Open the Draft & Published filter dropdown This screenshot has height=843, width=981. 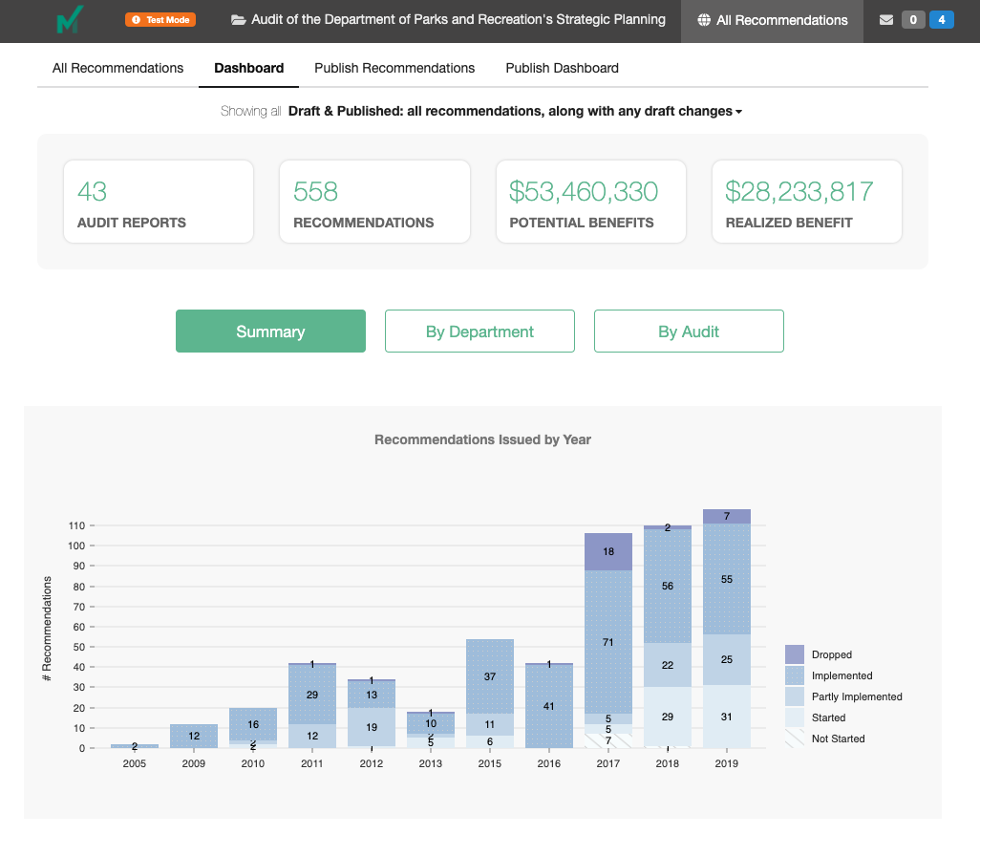(x=515, y=111)
